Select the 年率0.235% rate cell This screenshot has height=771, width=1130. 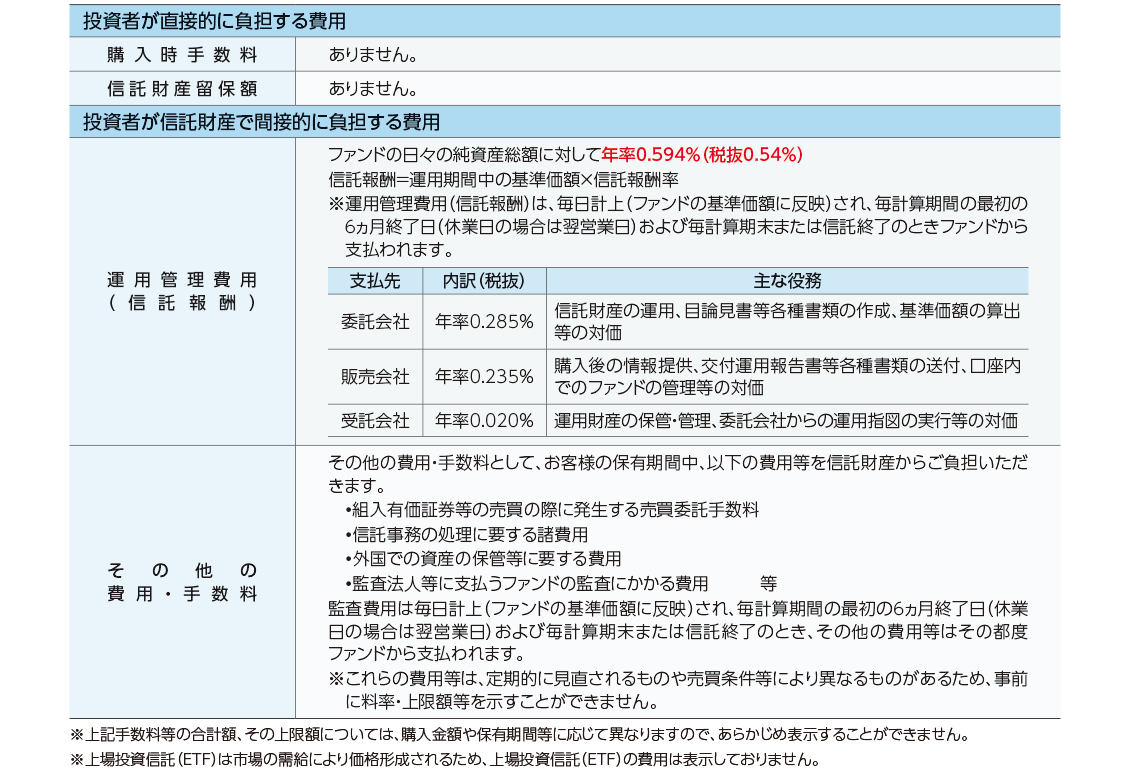(x=484, y=377)
